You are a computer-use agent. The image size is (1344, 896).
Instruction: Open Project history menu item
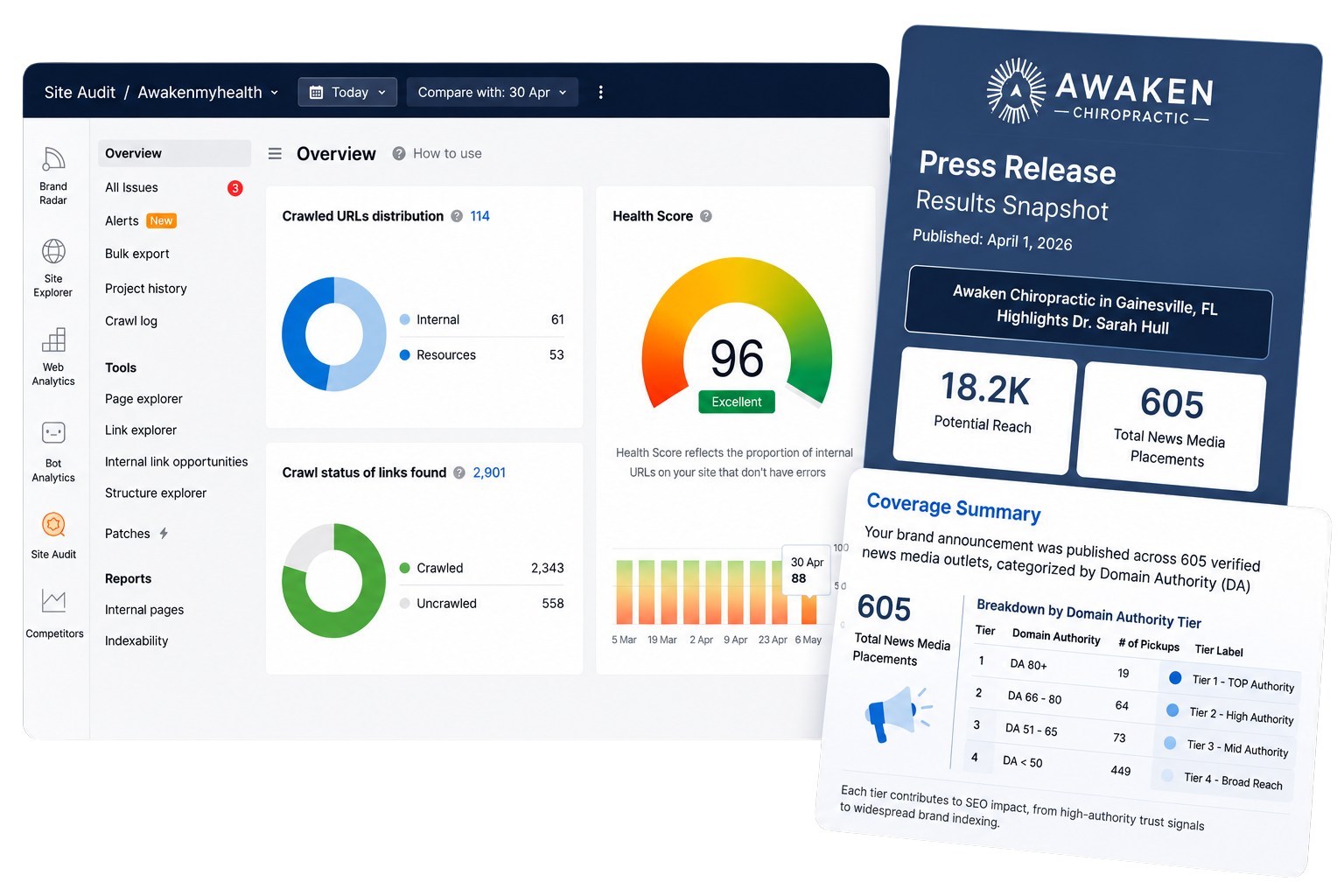point(146,289)
